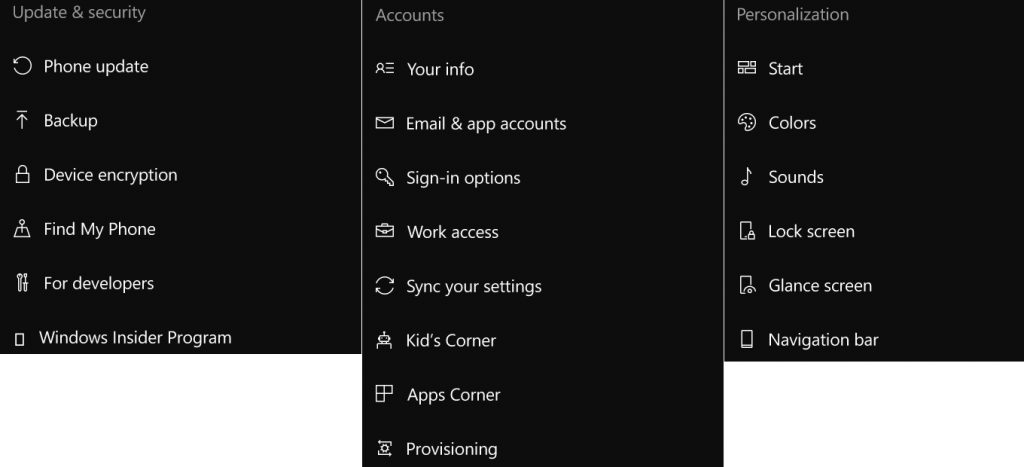Select Provisioning label
The image size is (1024, 467).
click(451, 449)
